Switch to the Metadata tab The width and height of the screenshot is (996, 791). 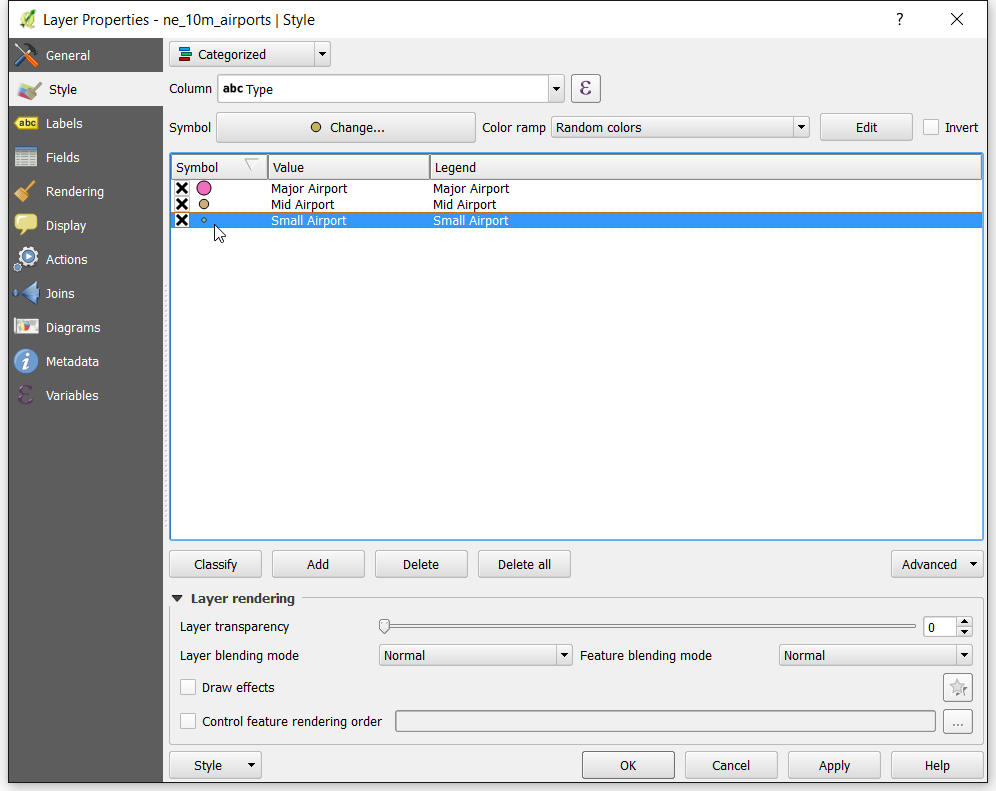[86, 361]
